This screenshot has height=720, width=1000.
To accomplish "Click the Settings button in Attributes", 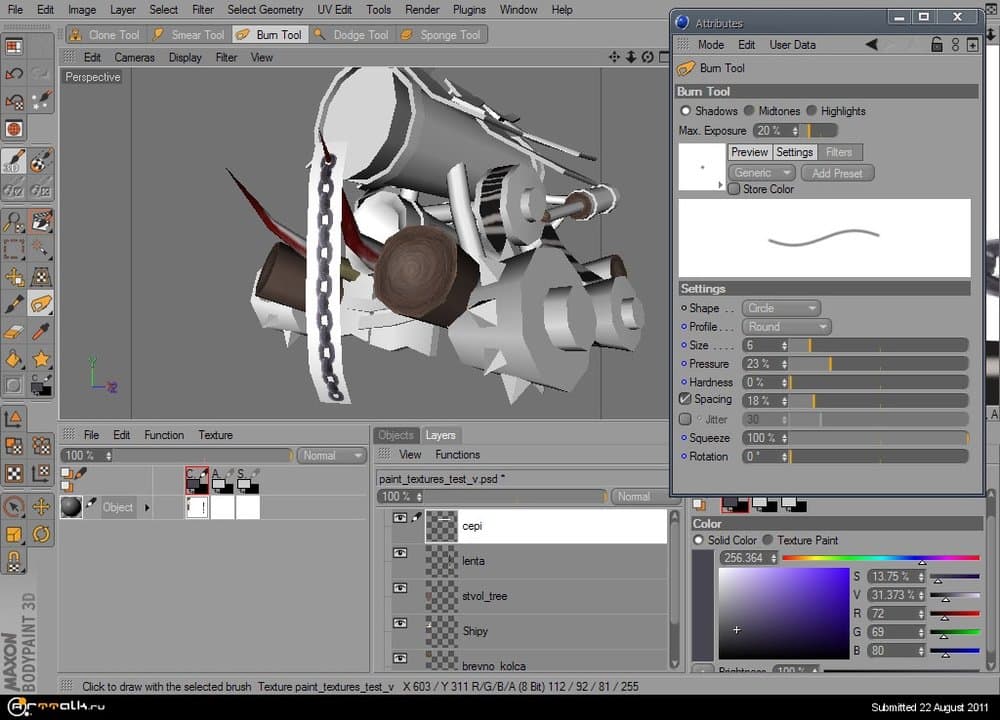I will tap(794, 152).
